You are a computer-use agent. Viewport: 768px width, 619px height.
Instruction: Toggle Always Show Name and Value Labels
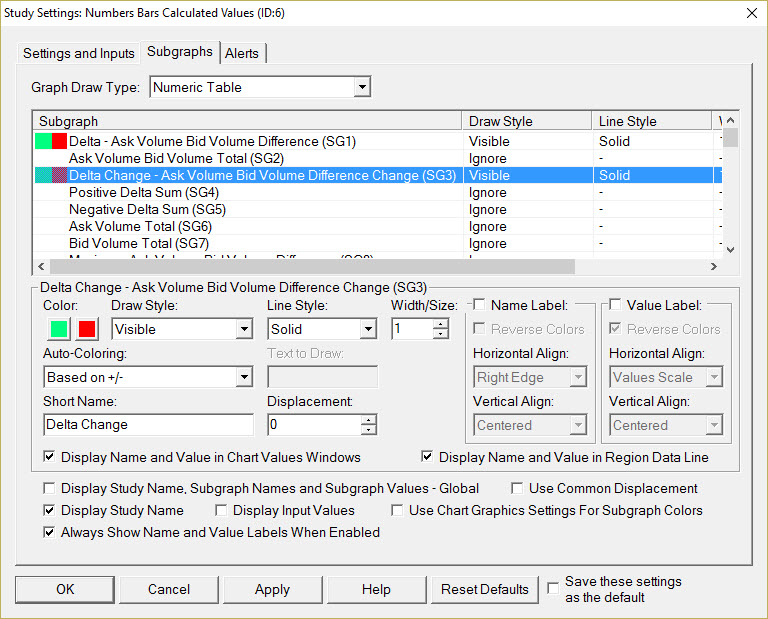pos(49,532)
